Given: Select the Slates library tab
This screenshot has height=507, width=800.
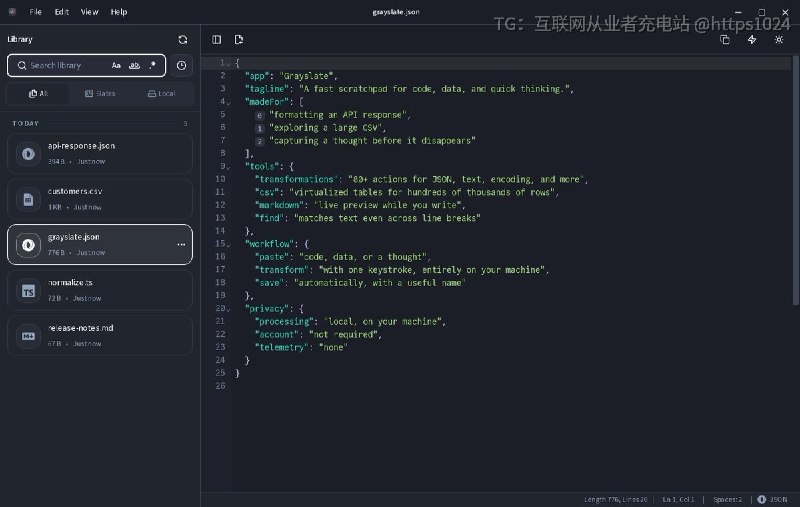Looking at the screenshot, I should coord(100,93).
